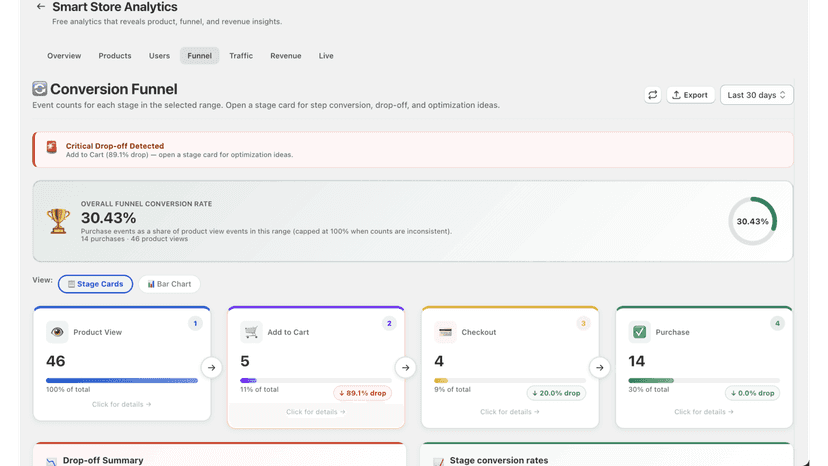Screen dimensions: 828x466
Task: Click the Add to Cart purple progress bar
Action: pos(316,380)
